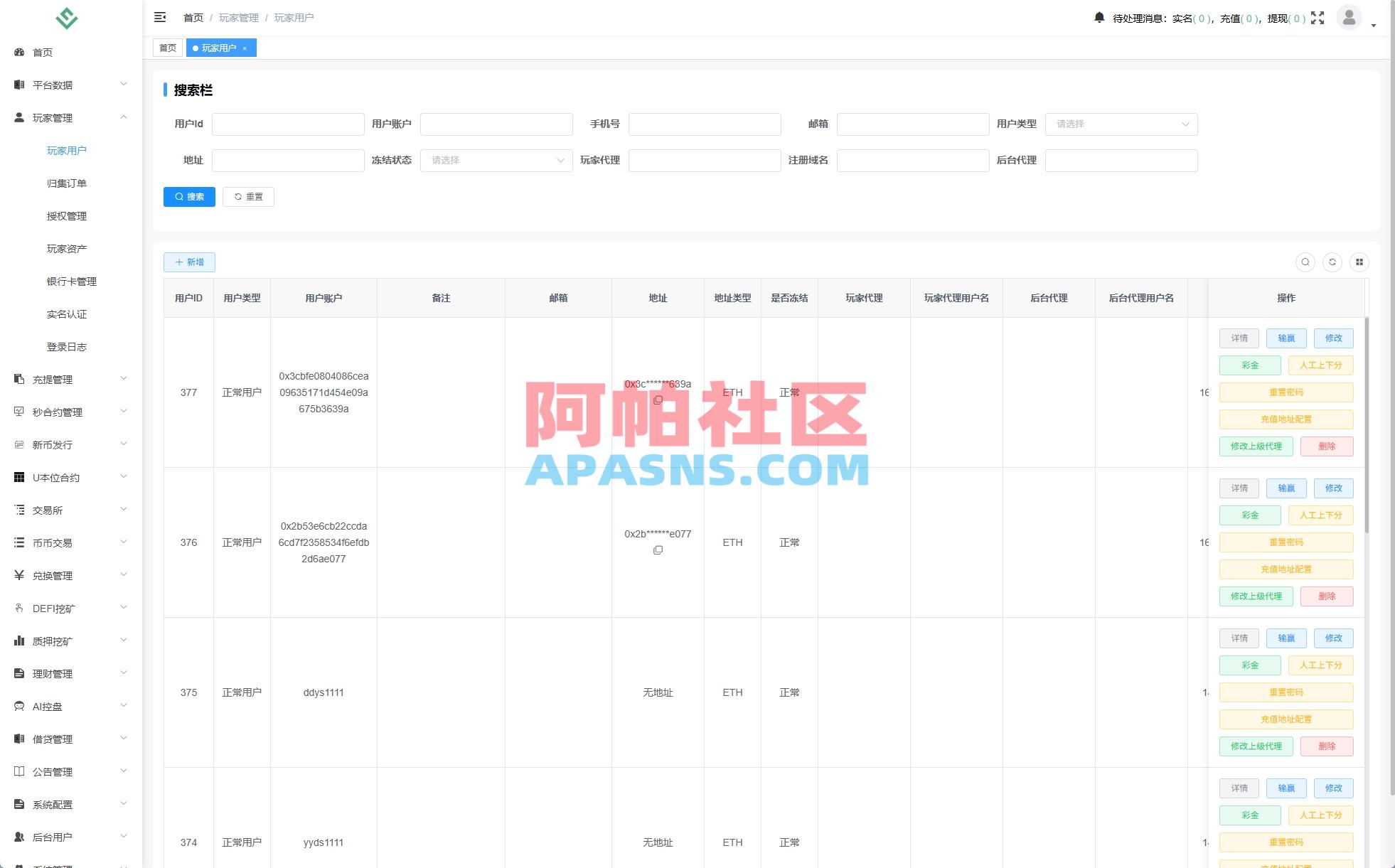Click the 手机号 input field

click(x=704, y=124)
